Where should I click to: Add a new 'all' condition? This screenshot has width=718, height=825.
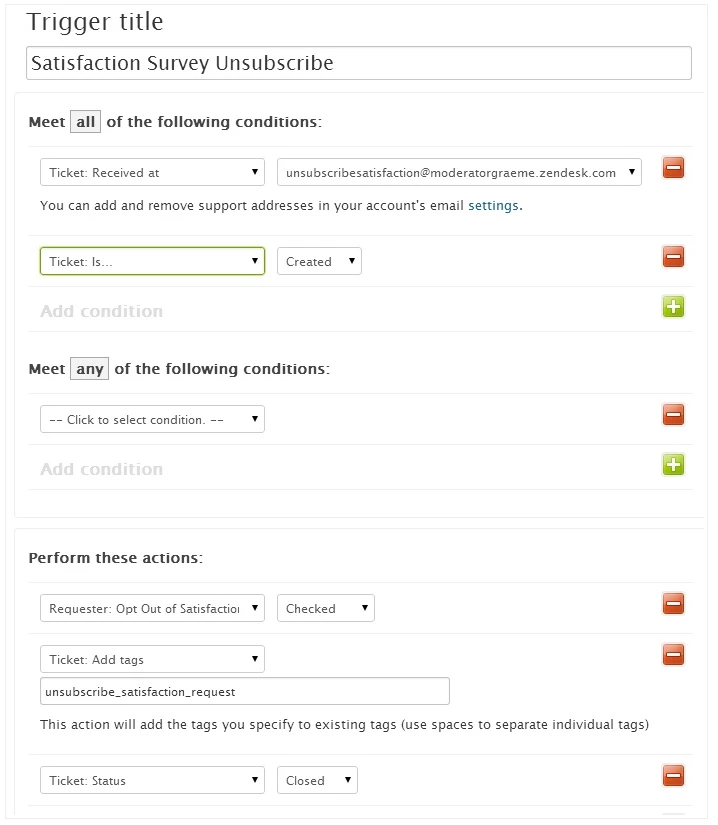click(673, 307)
